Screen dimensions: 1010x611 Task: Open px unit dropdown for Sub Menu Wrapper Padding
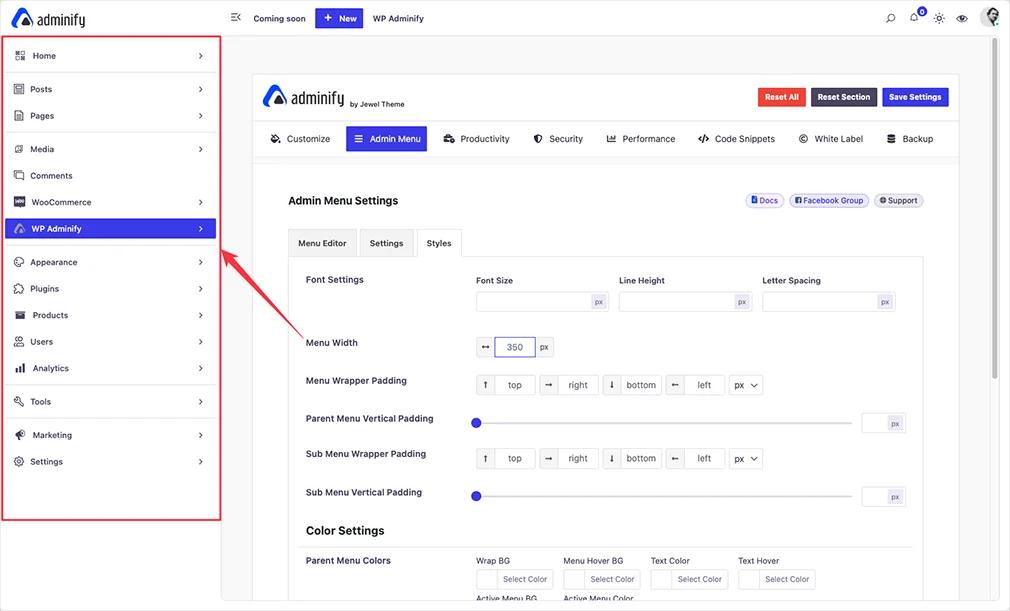(x=746, y=458)
